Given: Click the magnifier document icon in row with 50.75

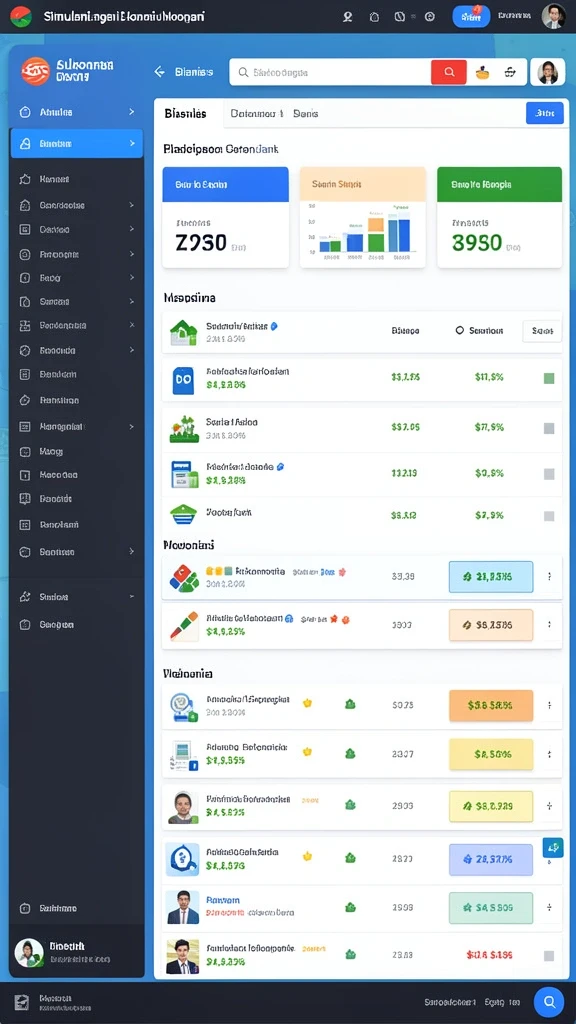Looking at the screenshot, I should pos(183,707).
